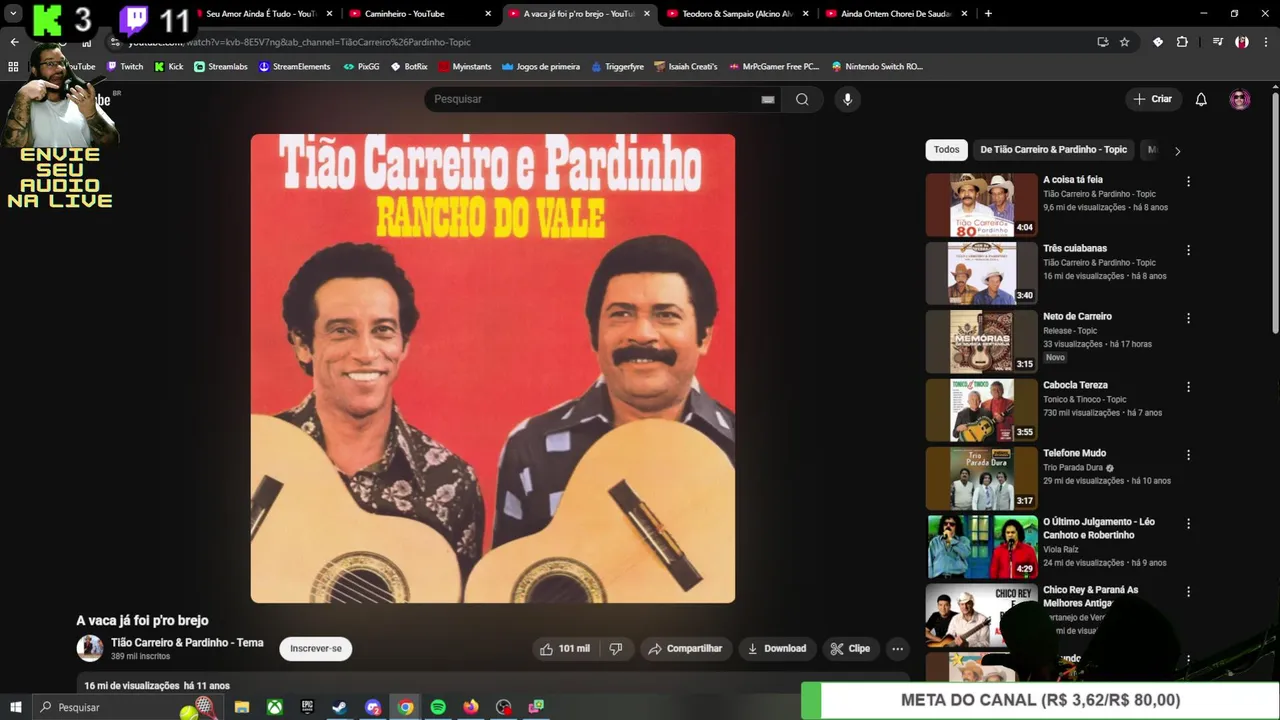Open a new browser tab with plus
The image size is (1280, 720).
(988, 14)
